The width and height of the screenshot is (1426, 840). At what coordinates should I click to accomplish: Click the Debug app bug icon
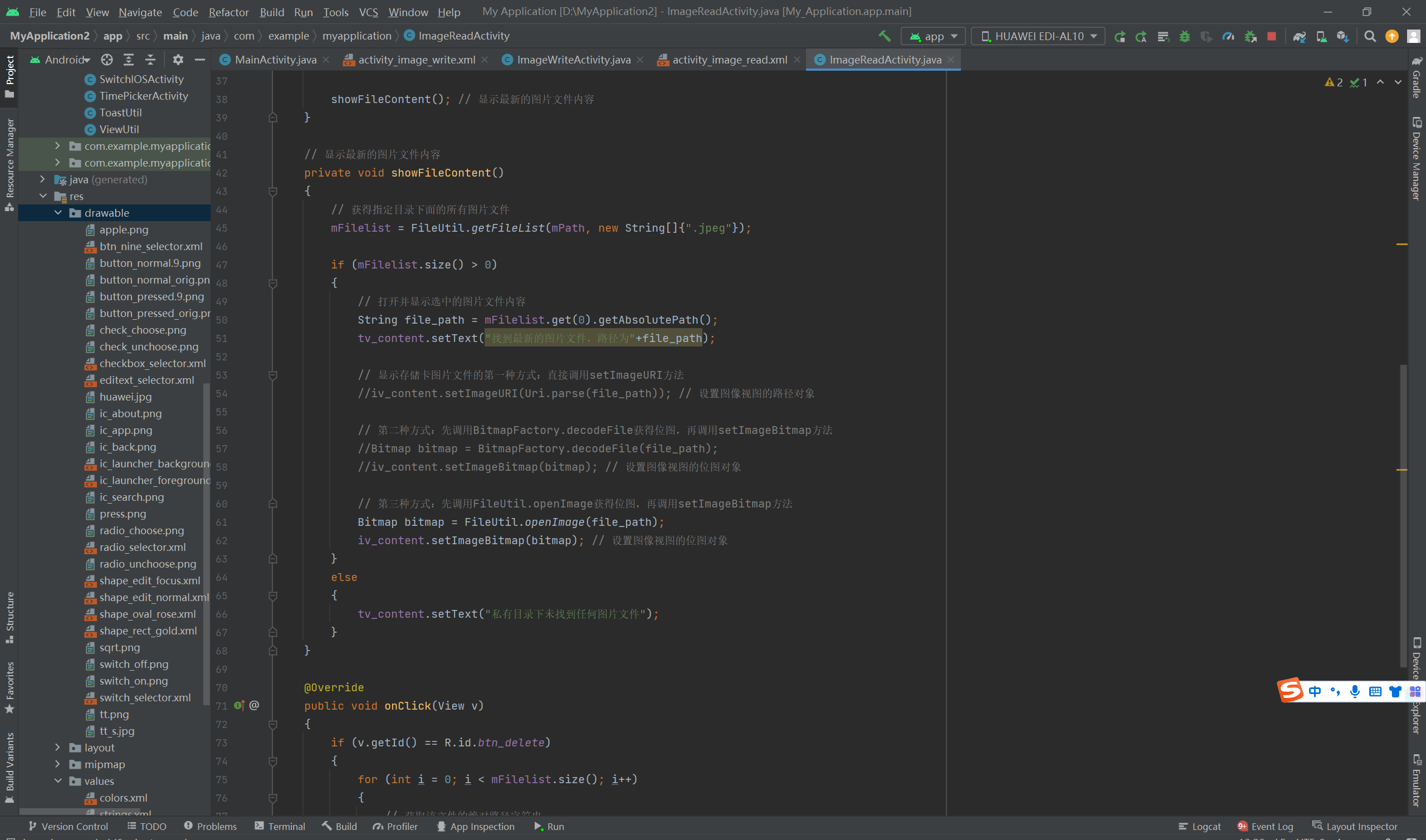point(1184,36)
